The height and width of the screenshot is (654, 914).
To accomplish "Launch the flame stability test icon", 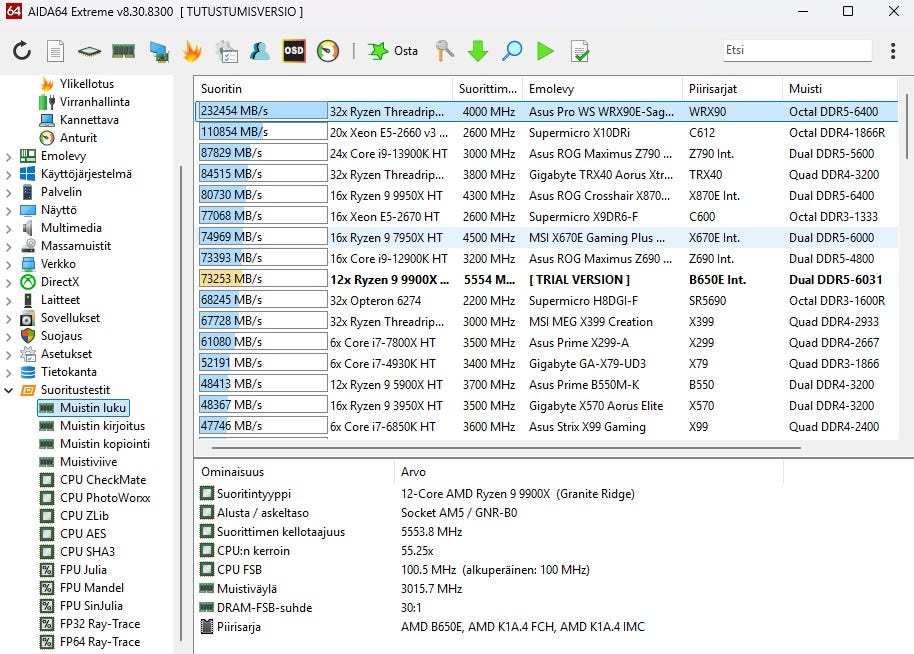I will coord(192,51).
